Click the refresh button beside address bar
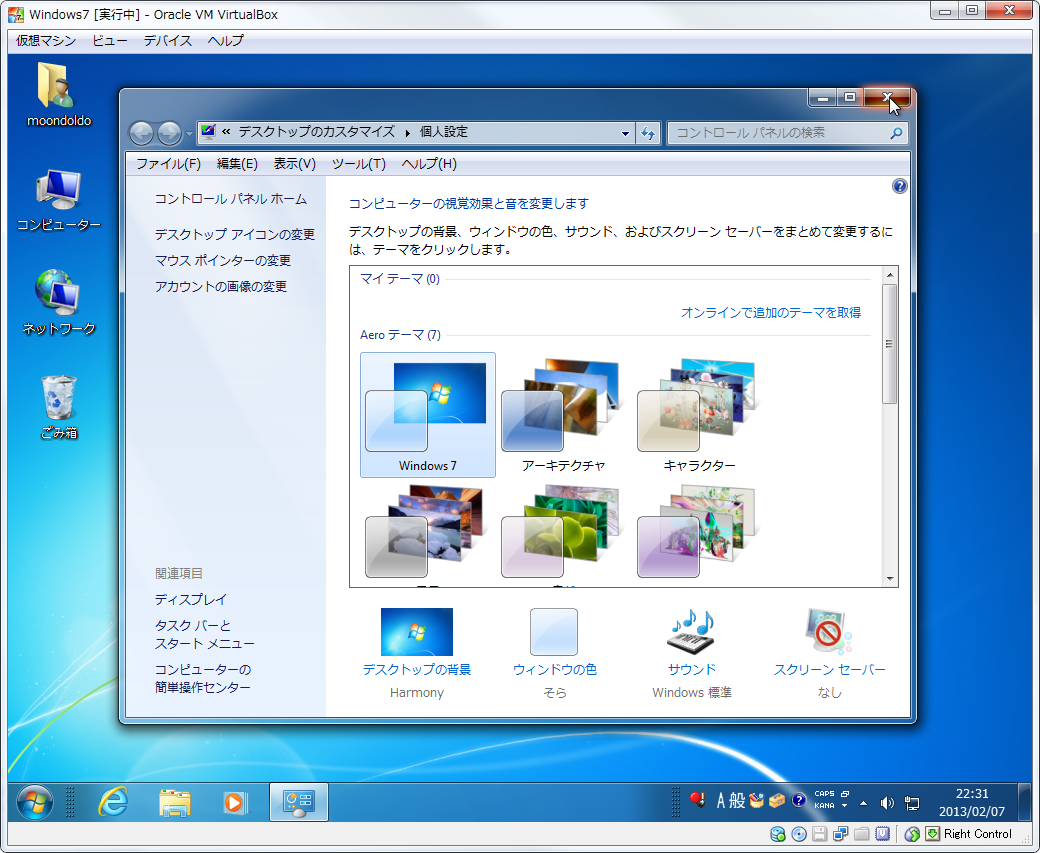Screen dimensions: 1040x853 (x=648, y=133)
